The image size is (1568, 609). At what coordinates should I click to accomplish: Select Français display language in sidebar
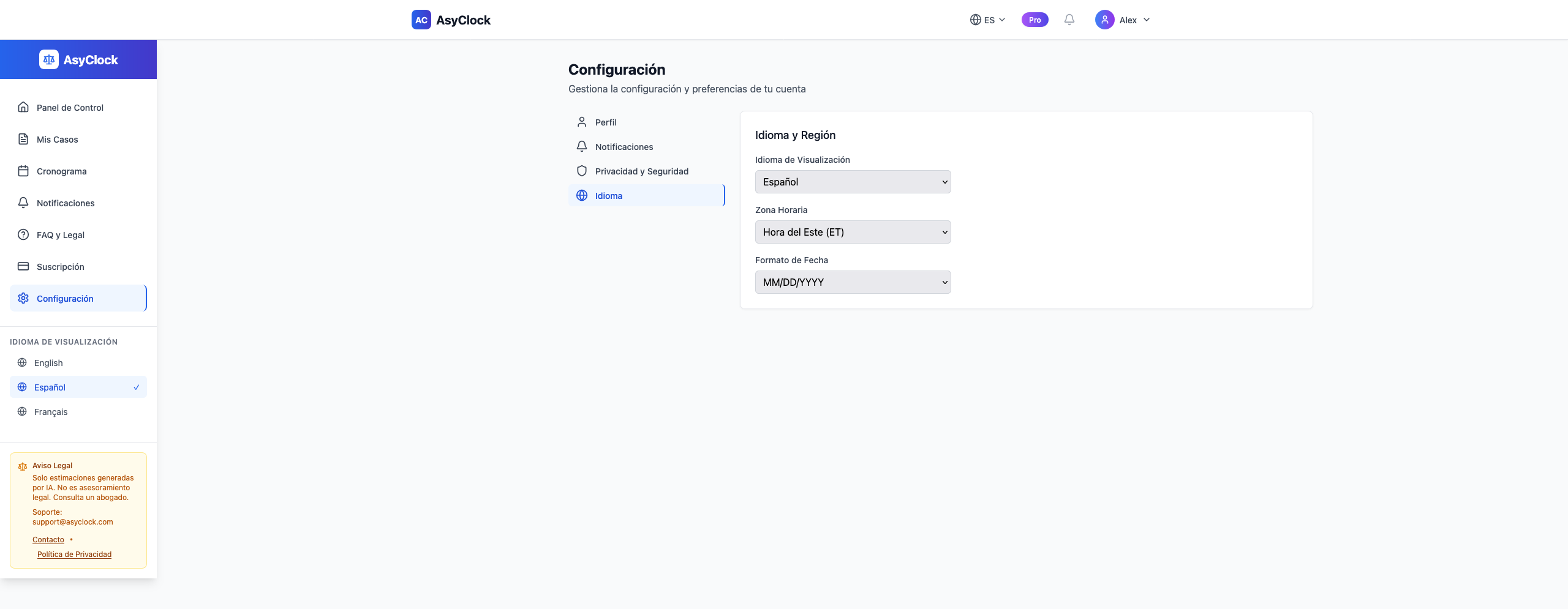(x=51, y=411)
